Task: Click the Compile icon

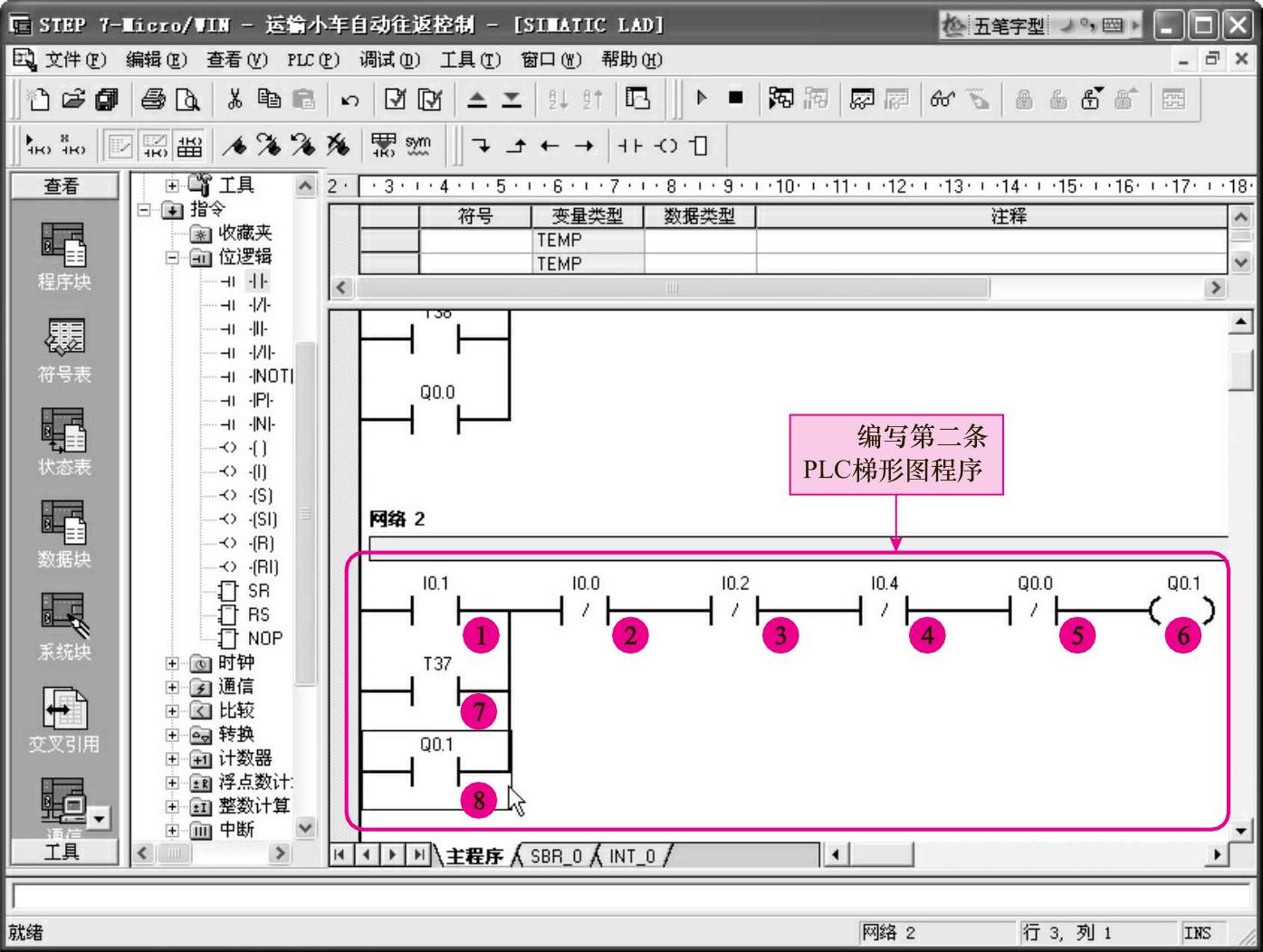Action: point(396,99)
